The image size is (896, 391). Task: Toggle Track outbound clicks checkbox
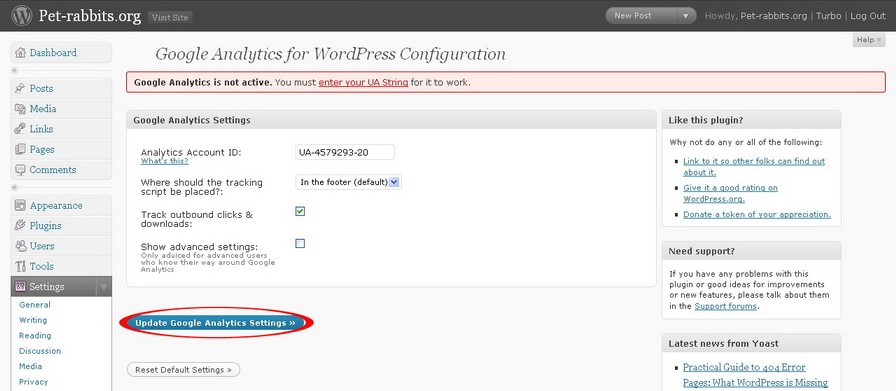click(x=300, y=211)
